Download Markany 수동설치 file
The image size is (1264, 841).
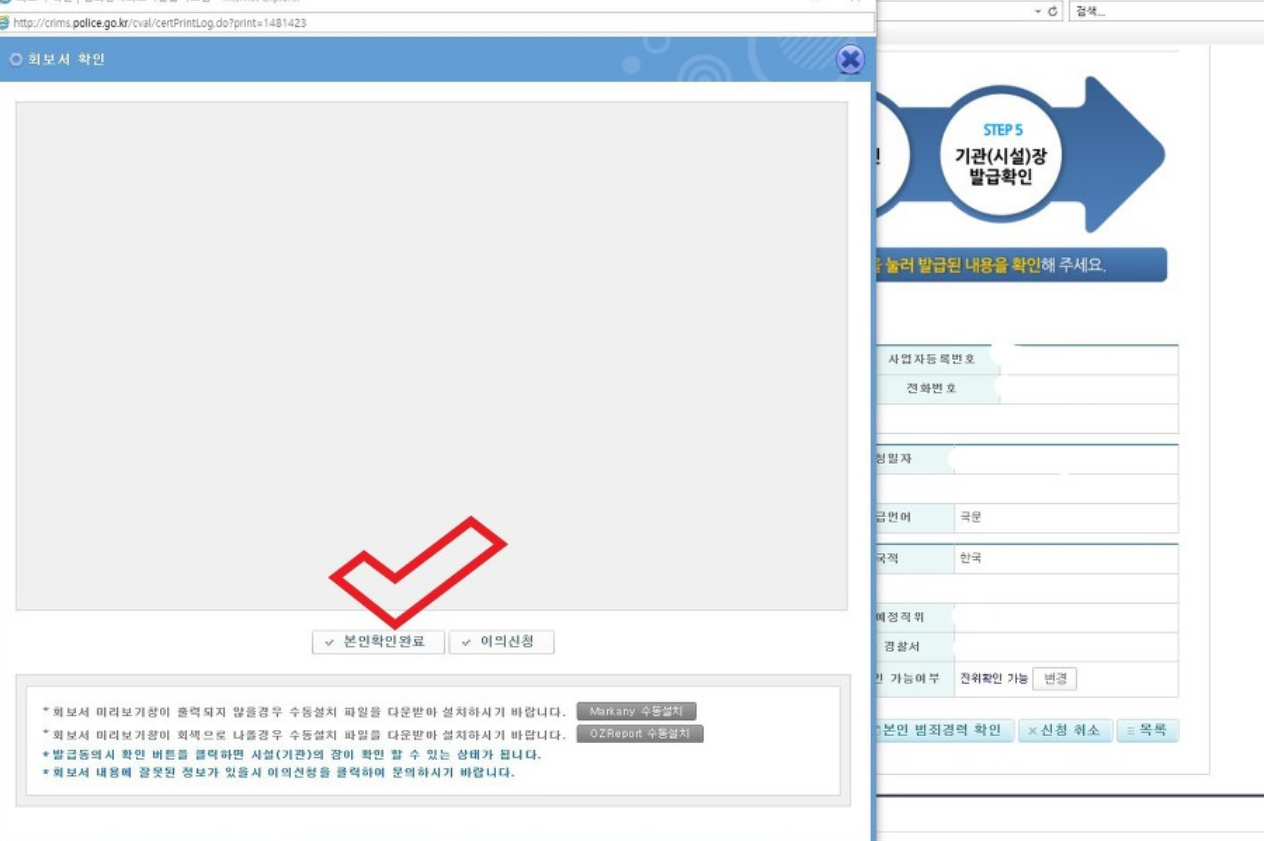click(x=636, y=712)
